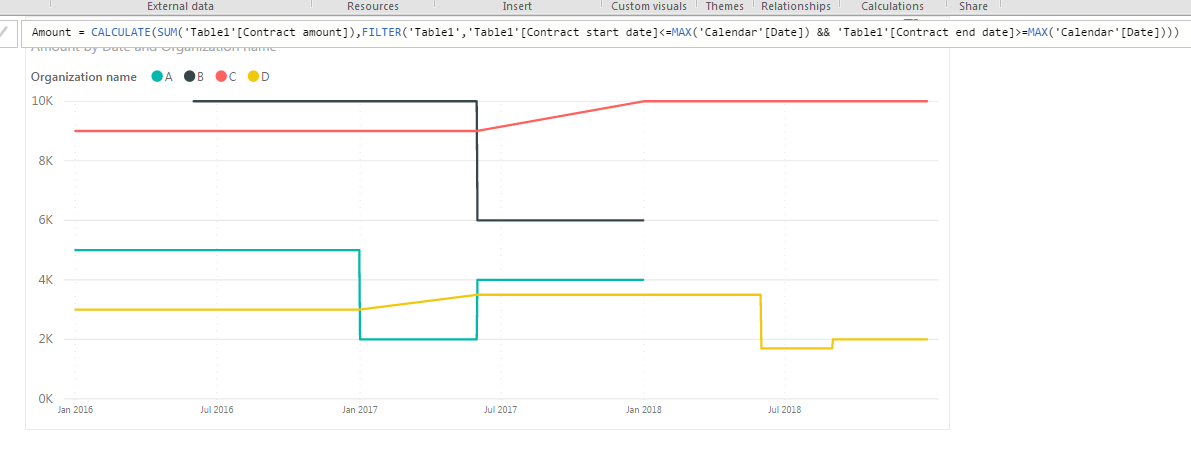Image resolution: width=1191 pixels, height=466 pixels.
Task: Click the 10K y-axis label
Action: point(42,101)
